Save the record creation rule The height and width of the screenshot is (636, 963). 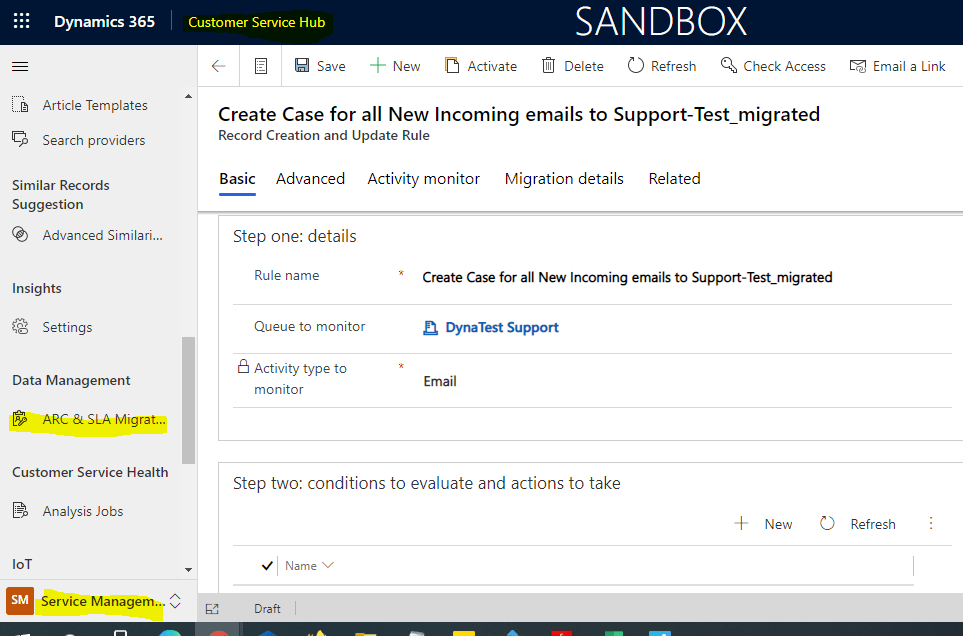pos(320,66)
